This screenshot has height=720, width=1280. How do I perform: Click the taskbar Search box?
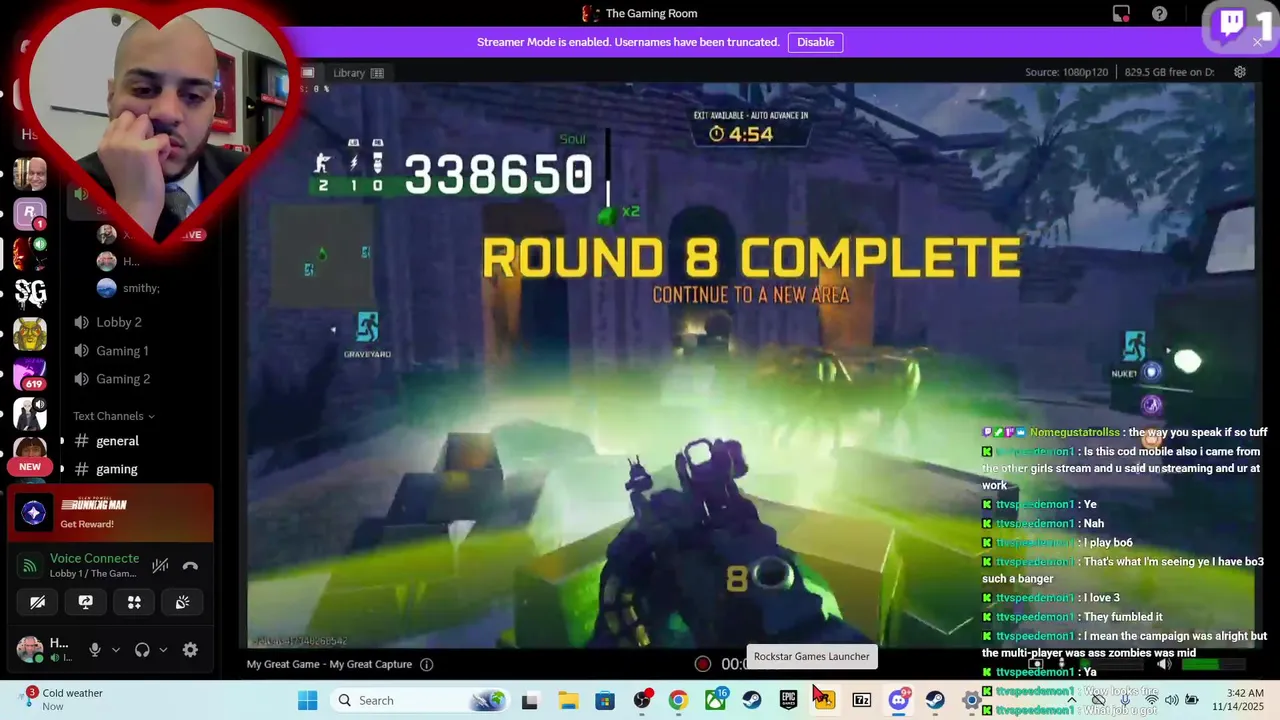420,700
